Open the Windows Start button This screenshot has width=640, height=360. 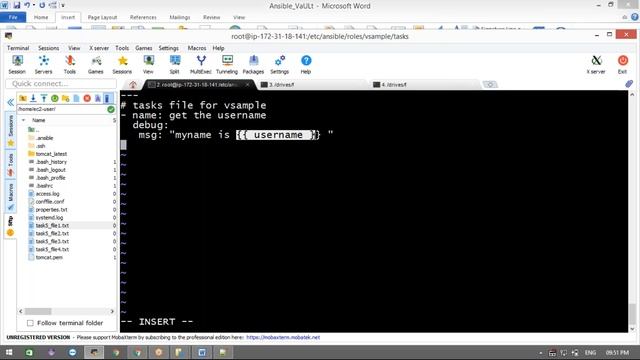coord(9,352)
